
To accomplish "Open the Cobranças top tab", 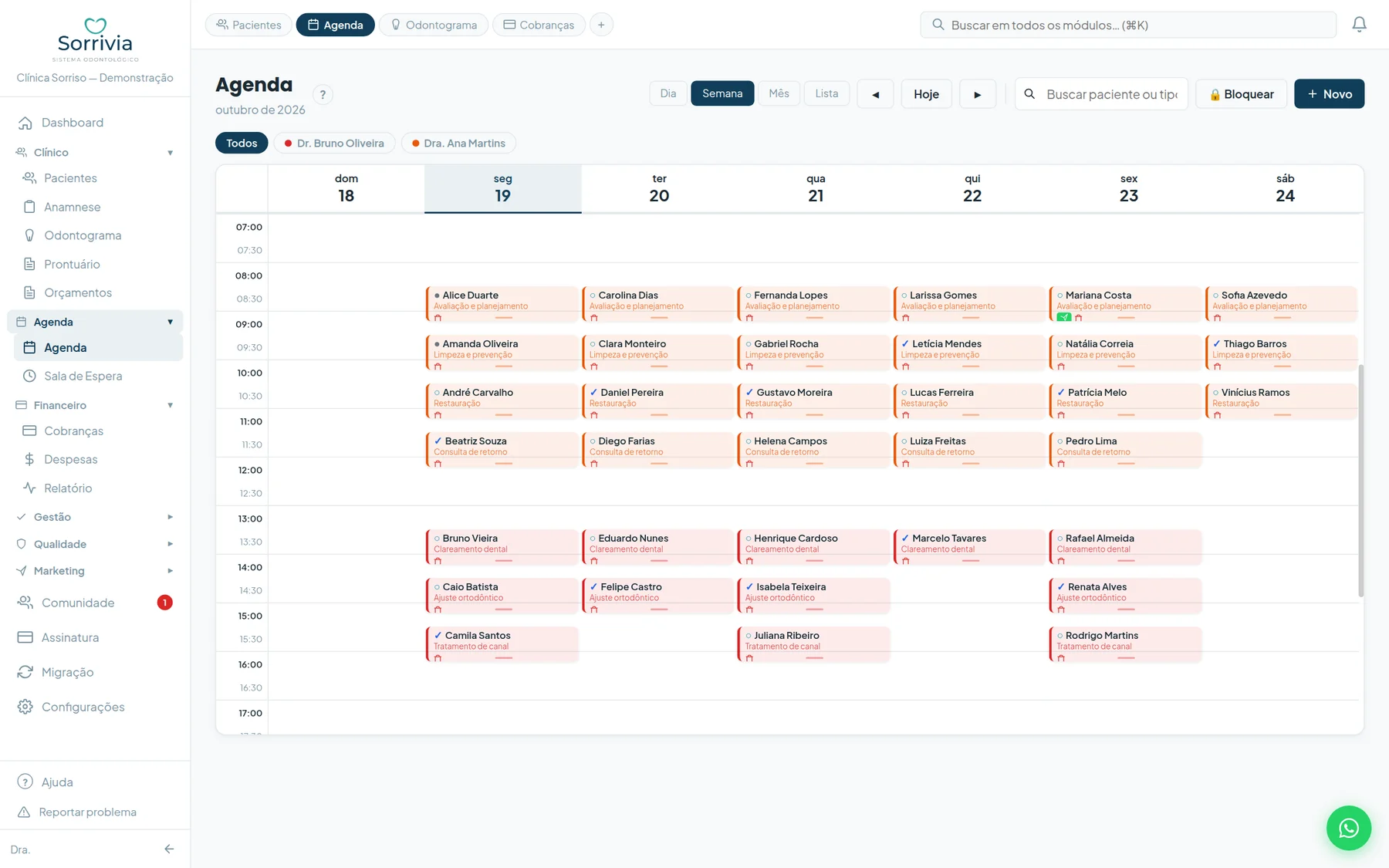I will pyautogui.click(x=539, y=25).
